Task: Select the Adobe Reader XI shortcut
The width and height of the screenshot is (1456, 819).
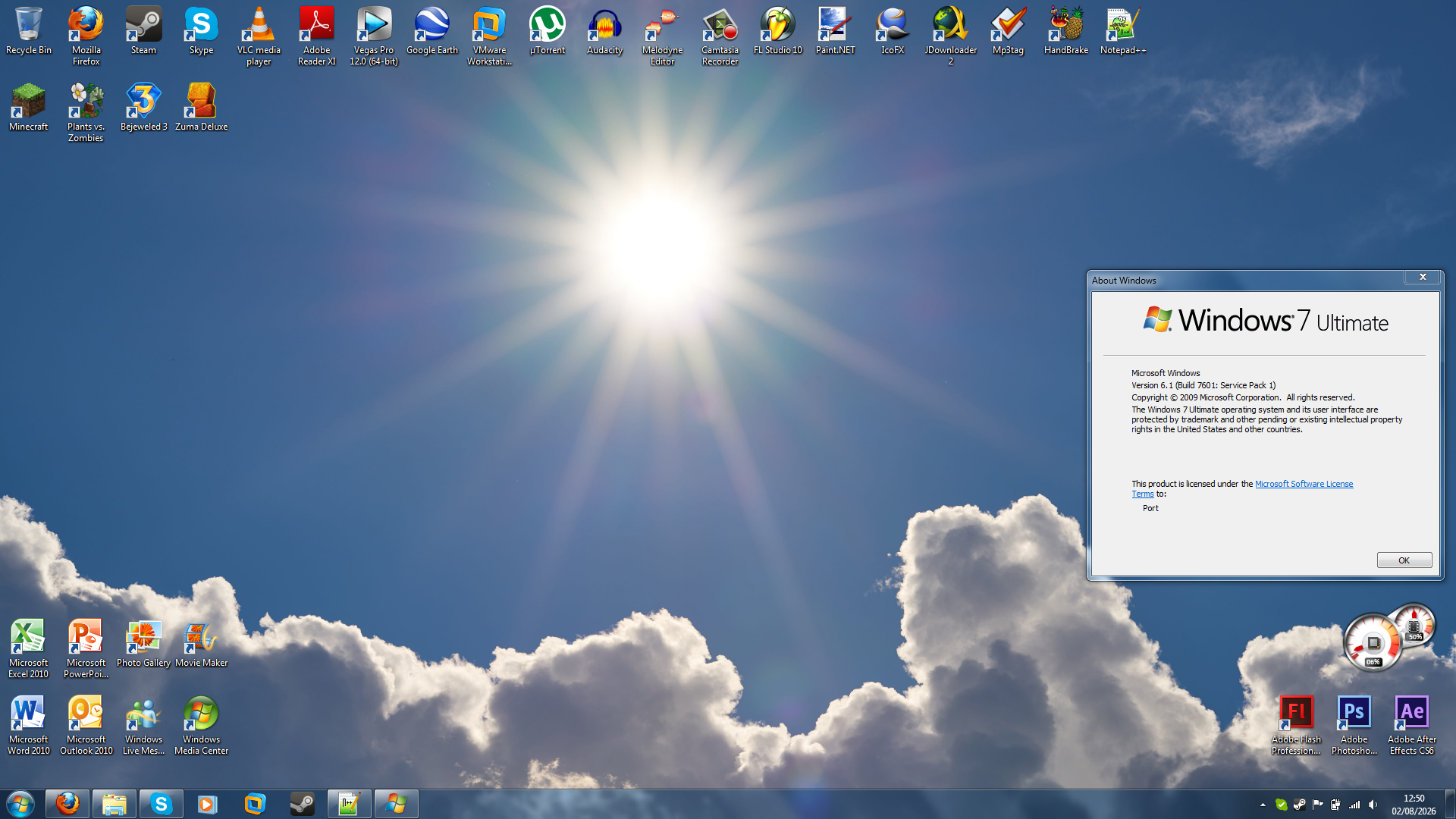Action: pos(316,36)
